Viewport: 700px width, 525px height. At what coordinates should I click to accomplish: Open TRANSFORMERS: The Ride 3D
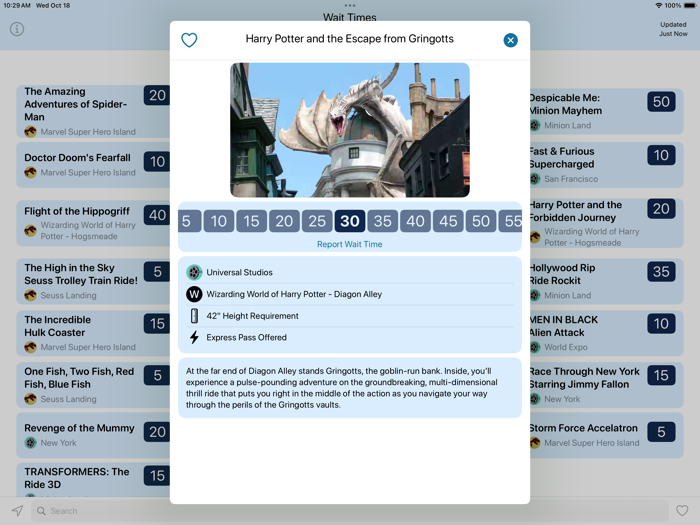(x=93, y=479)
